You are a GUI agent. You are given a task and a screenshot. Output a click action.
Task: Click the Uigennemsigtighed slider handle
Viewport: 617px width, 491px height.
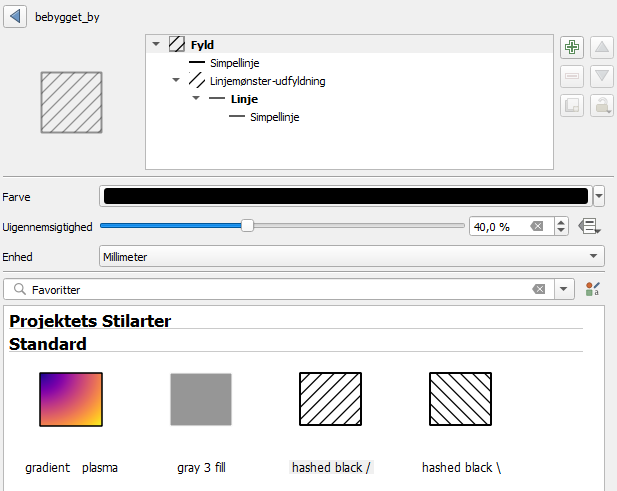pyautogui.click(x=247, y=226)
